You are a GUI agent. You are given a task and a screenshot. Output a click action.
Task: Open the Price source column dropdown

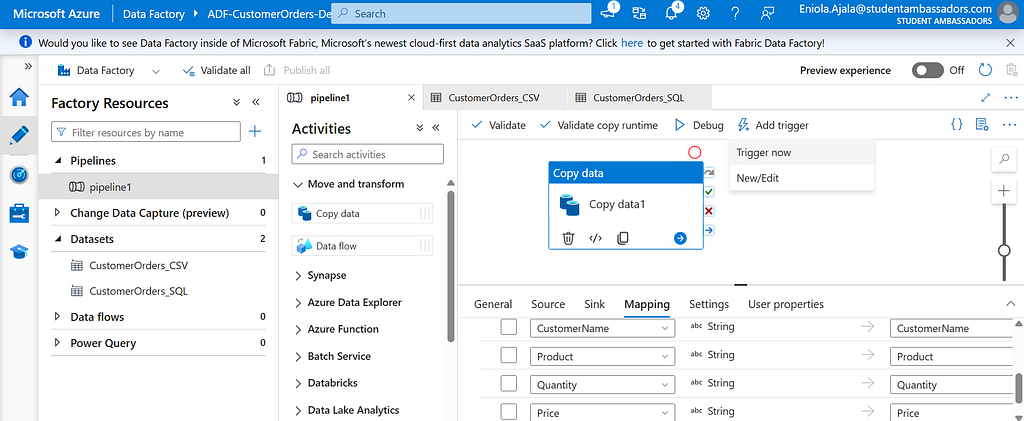click(x=602, y=413)
